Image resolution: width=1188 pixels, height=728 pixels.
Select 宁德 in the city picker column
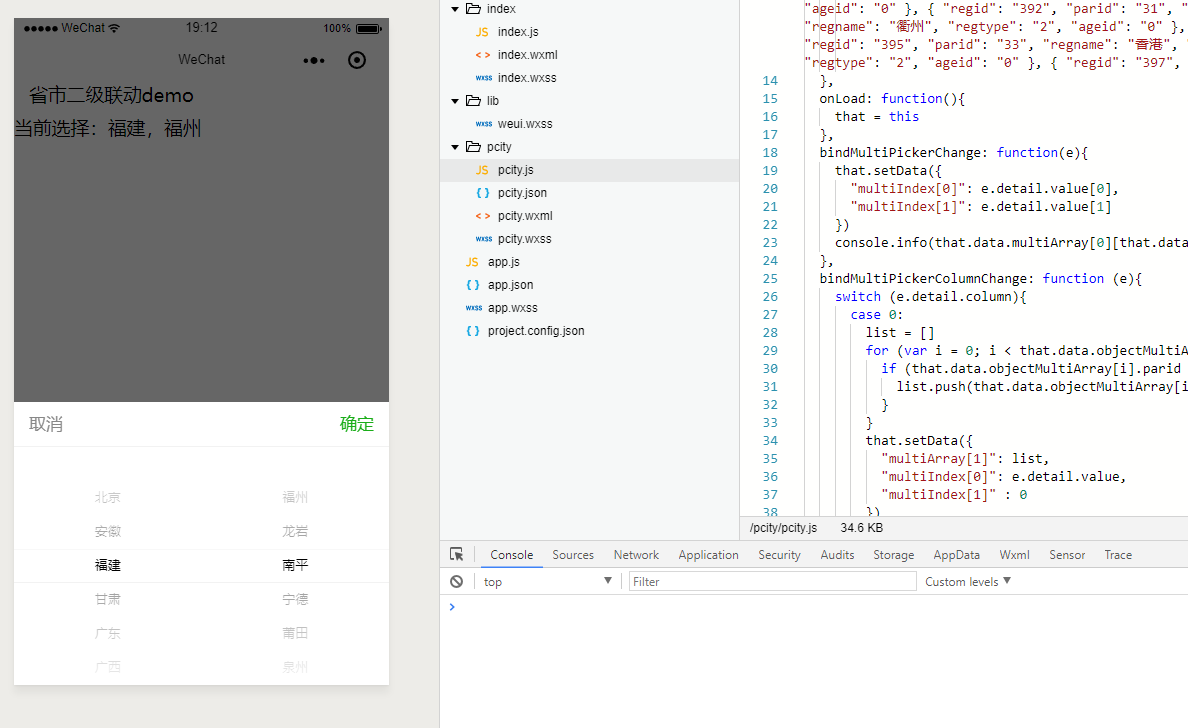pyautogui.click(x=295, y=599)
